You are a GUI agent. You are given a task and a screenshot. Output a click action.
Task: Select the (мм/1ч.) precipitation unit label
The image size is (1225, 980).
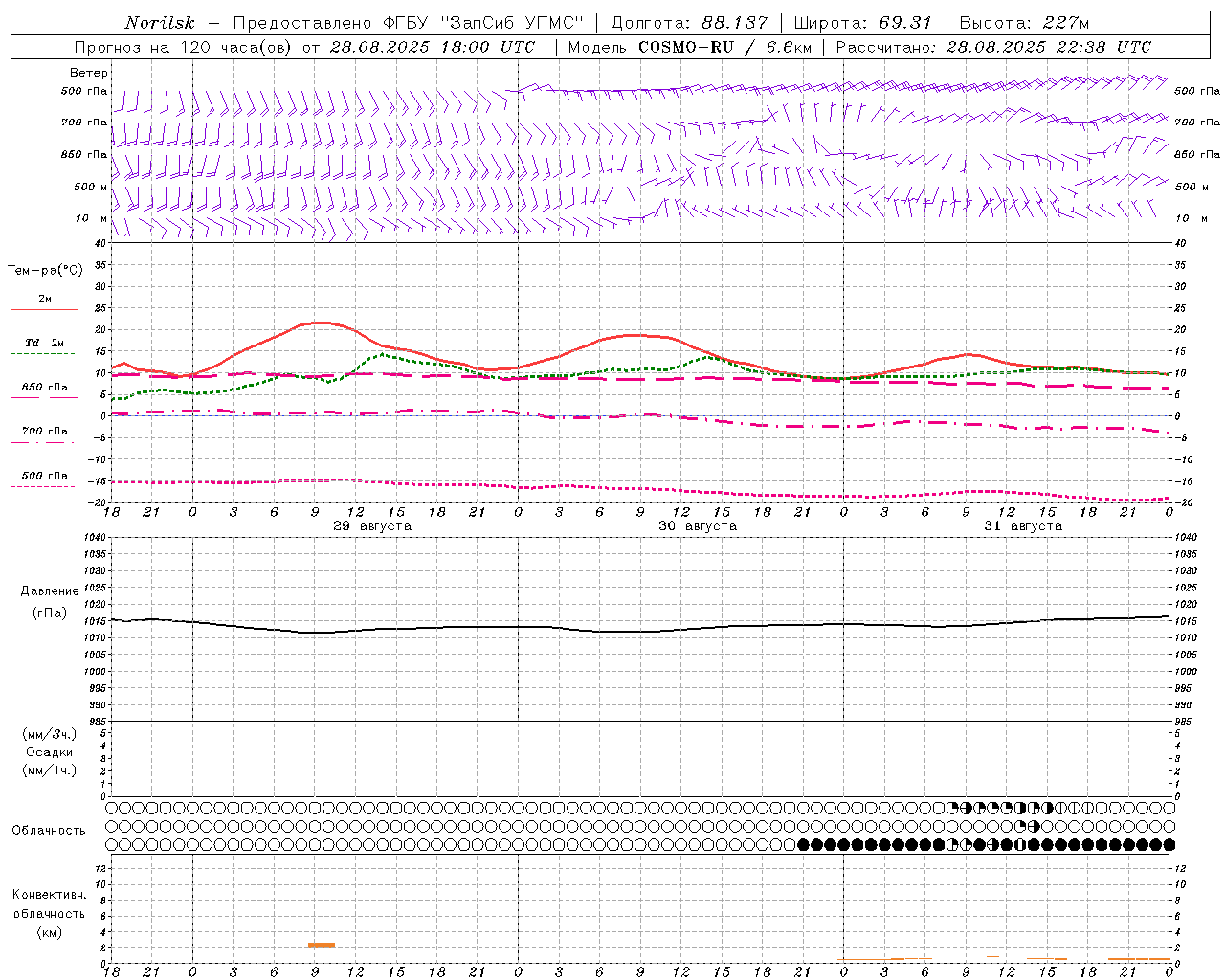[50, 770]
